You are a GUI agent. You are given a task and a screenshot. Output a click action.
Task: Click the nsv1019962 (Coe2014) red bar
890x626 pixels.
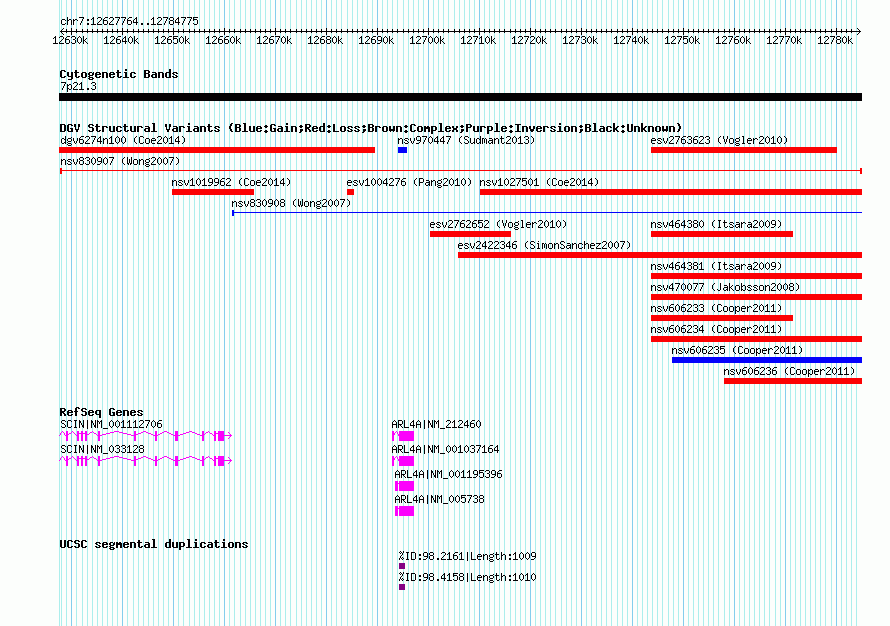click(x=213, y=192)
